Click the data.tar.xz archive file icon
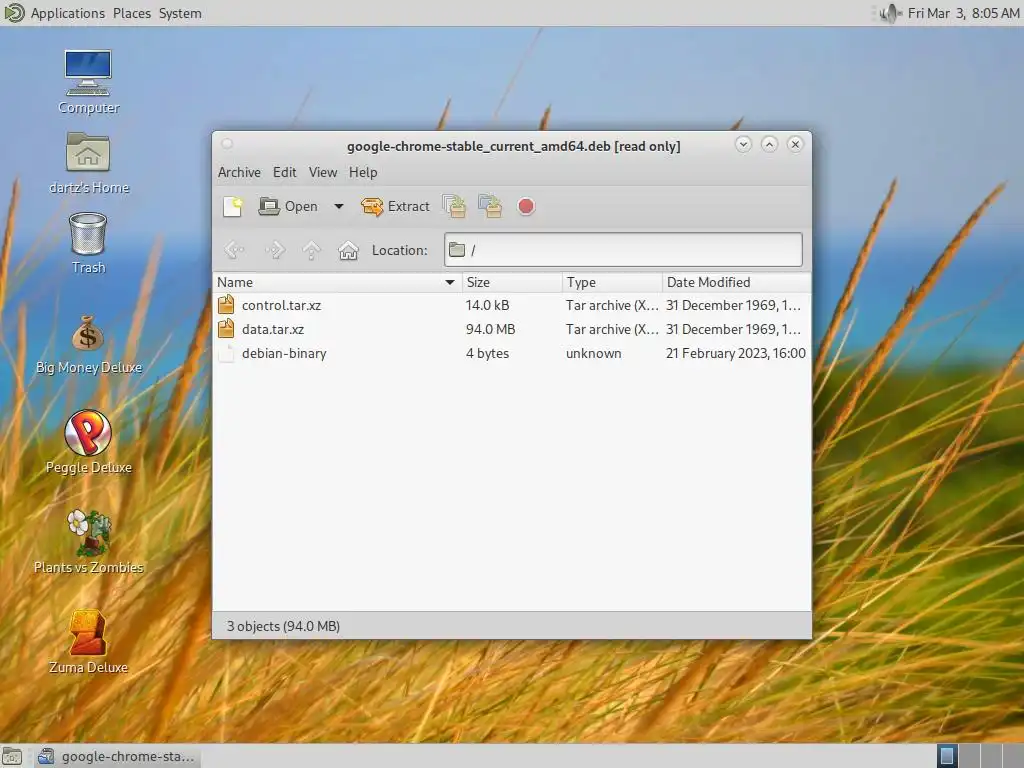This screenshot has height=768, width=1024. [x=226, y=328]
